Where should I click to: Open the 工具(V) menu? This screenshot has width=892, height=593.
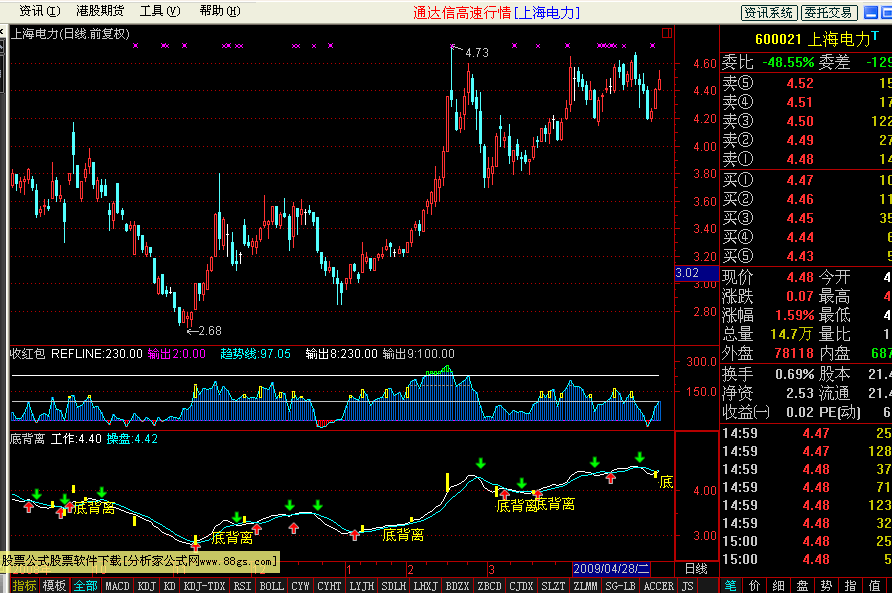click(x=160, y=11)
